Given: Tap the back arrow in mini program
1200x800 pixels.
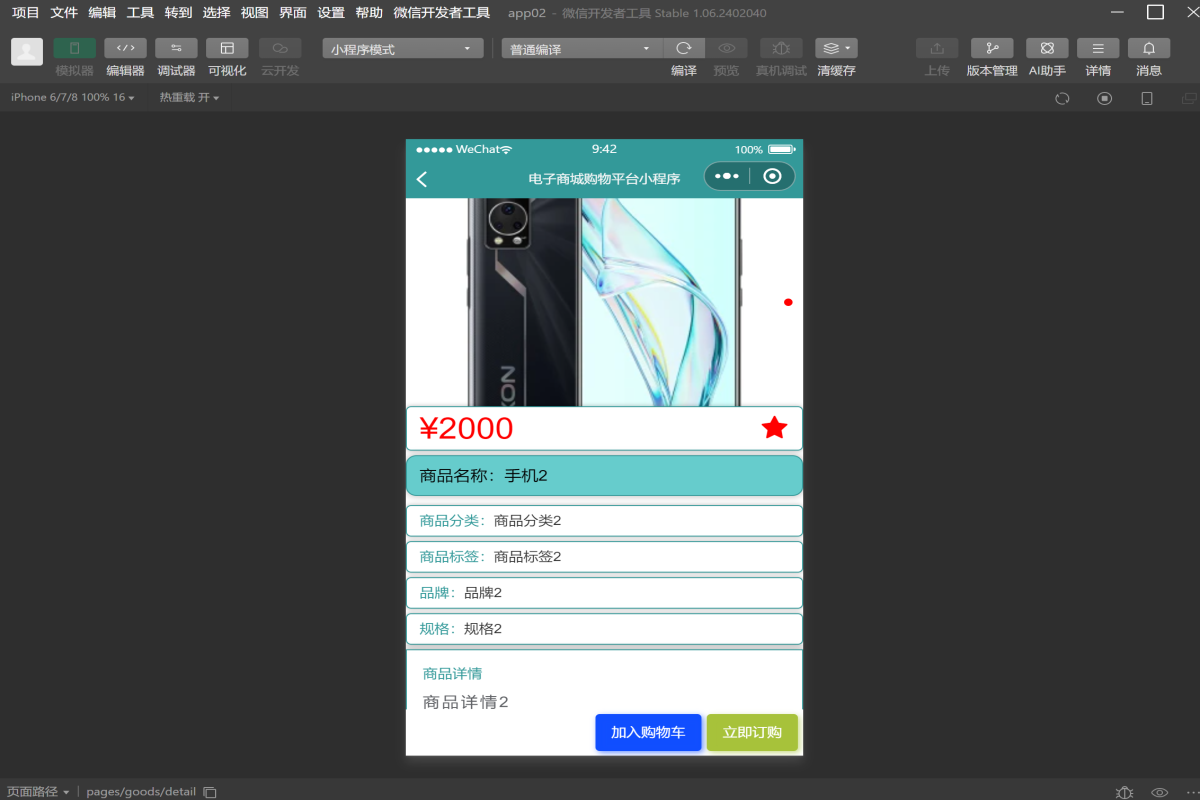Looking at the screenshot, I should (x=422, y=179).
